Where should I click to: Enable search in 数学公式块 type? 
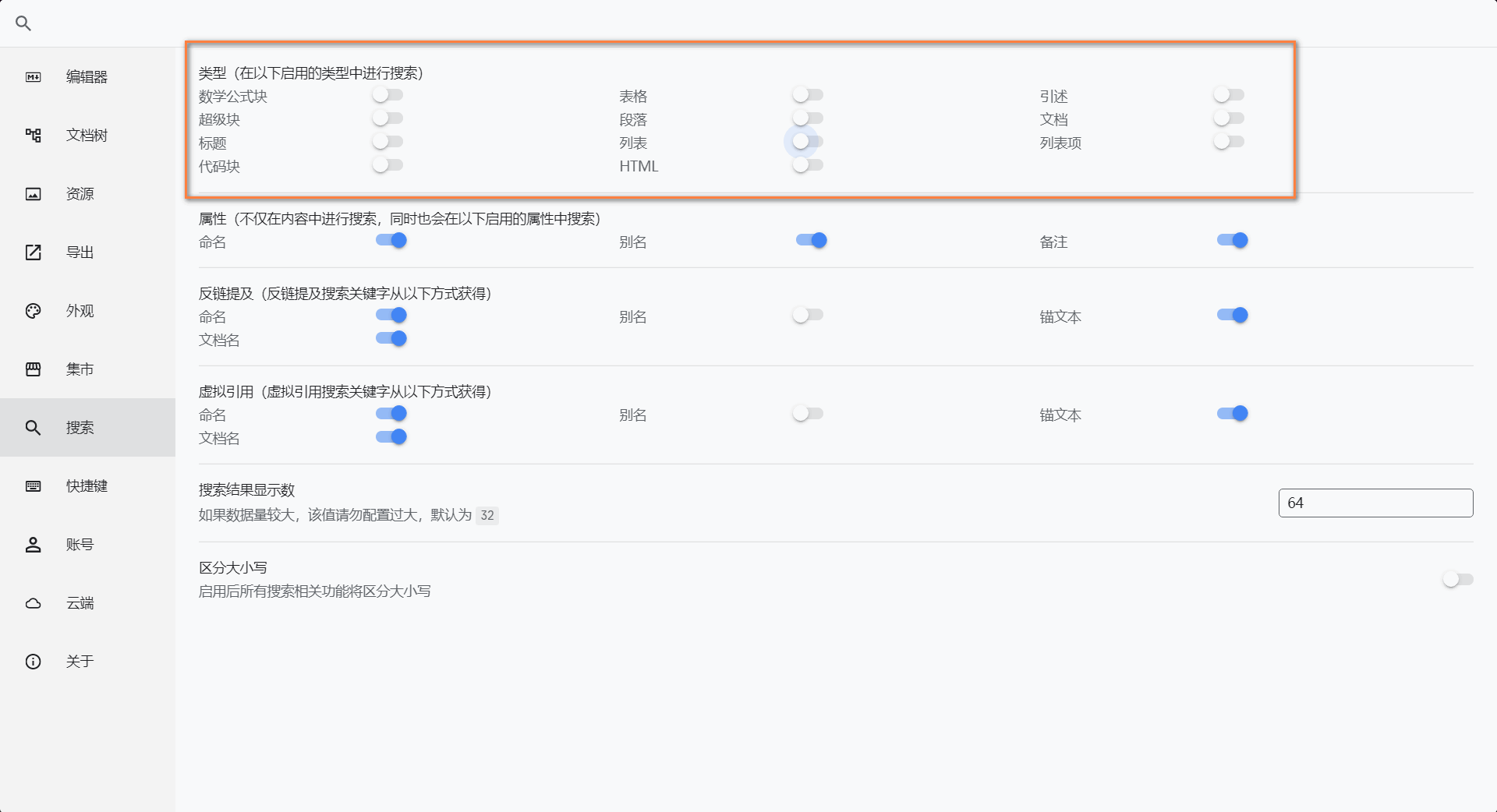pyautogui.click(x=388, y=94)
